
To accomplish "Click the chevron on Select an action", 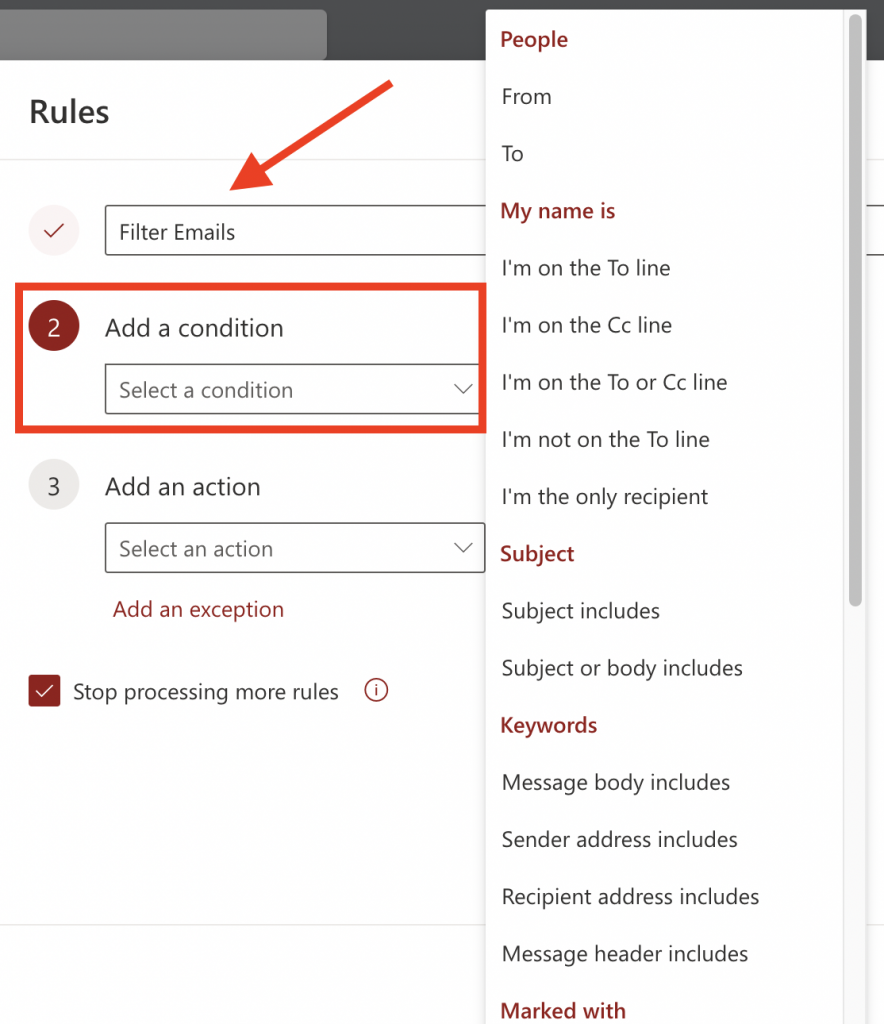I will click(x=463, y=548).
